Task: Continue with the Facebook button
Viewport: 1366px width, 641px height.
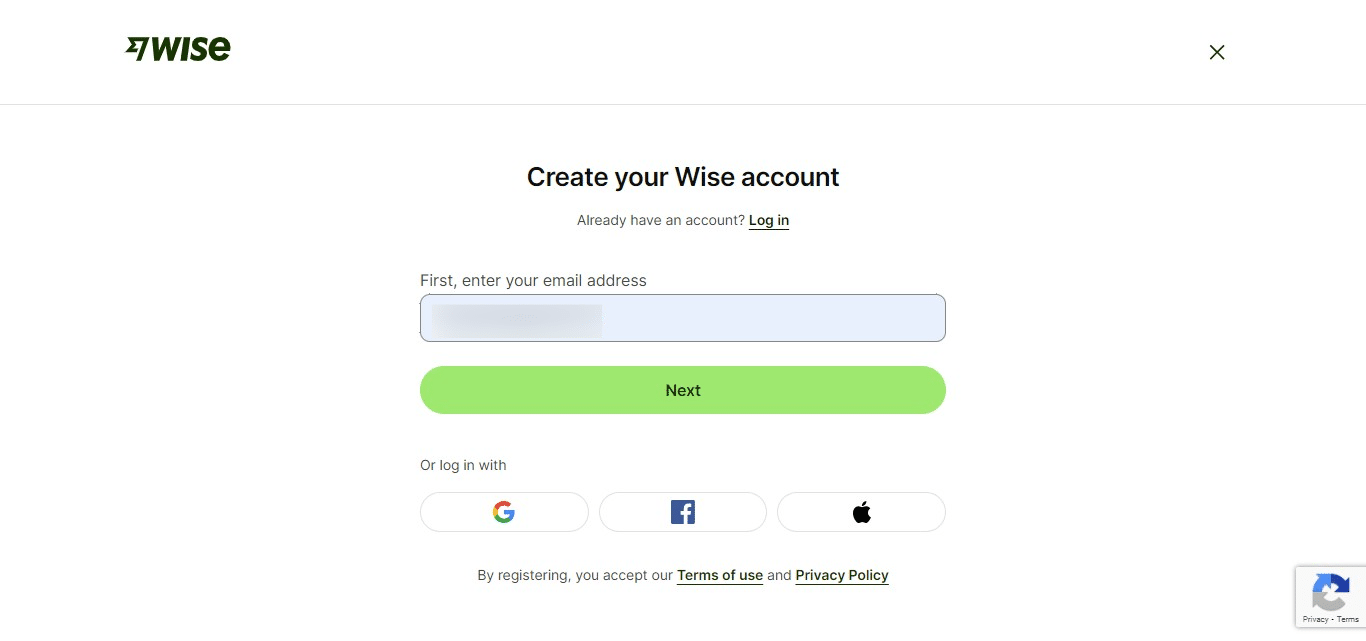Action: tap(683, 511)
